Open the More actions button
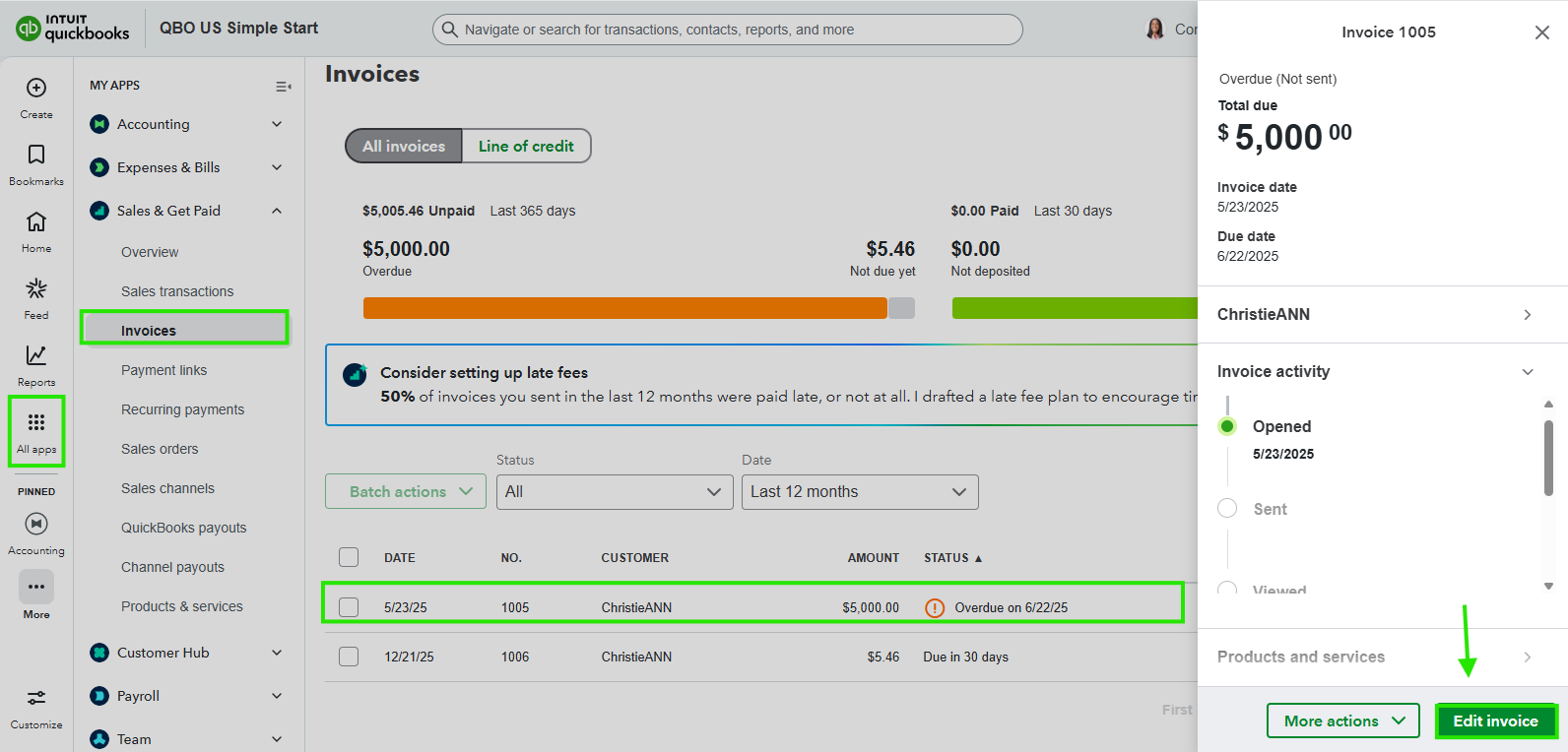 (x=1342, y=721)
